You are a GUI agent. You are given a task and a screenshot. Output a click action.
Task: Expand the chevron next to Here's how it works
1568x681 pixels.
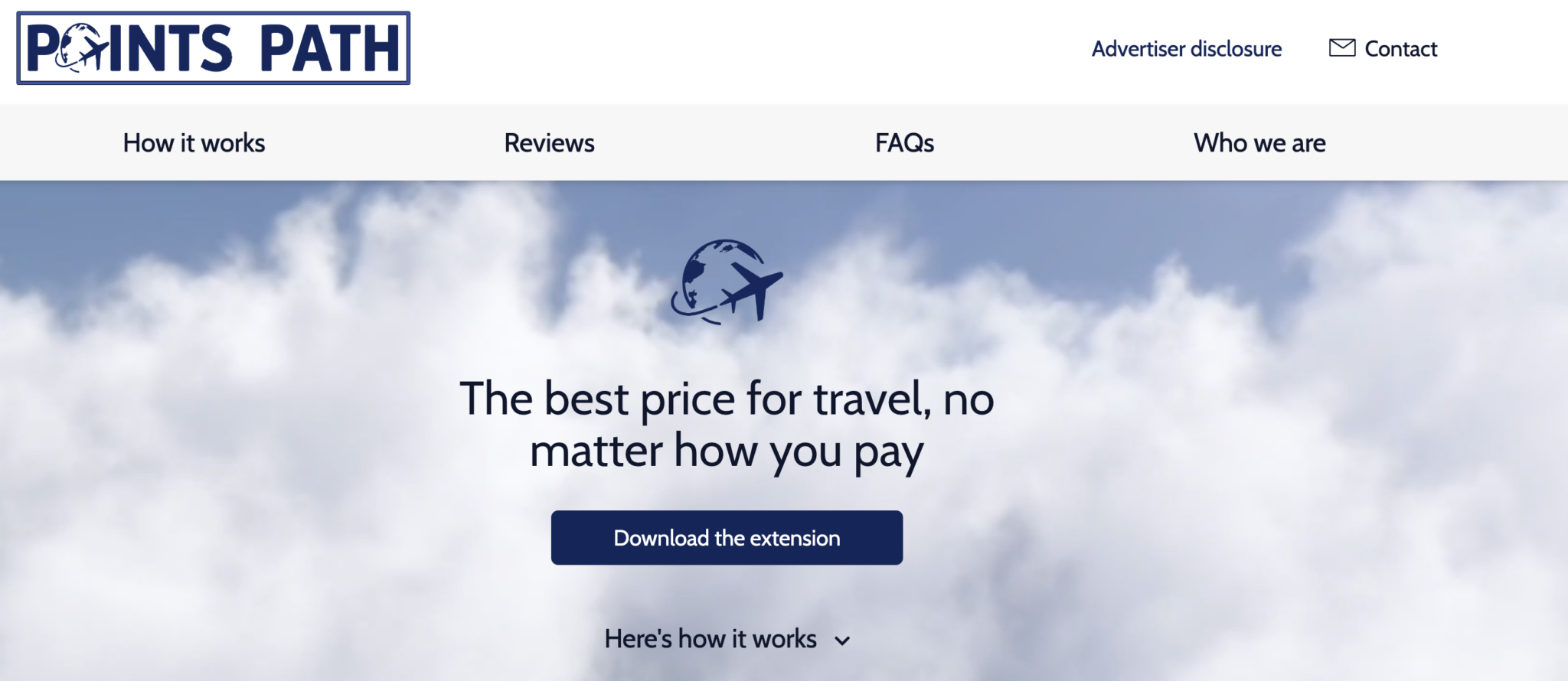842,640
